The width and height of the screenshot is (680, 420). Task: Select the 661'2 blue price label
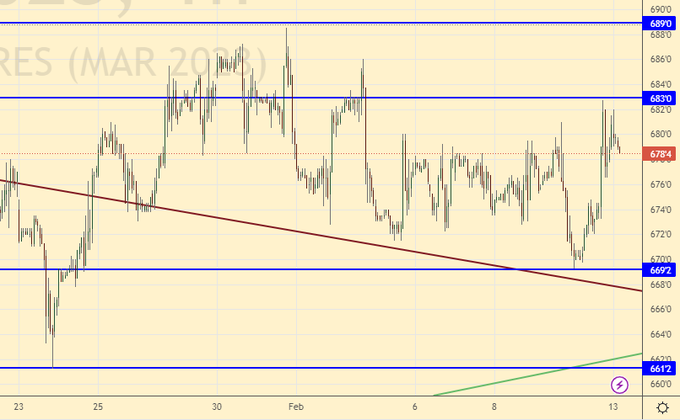[x=661, y=368]
